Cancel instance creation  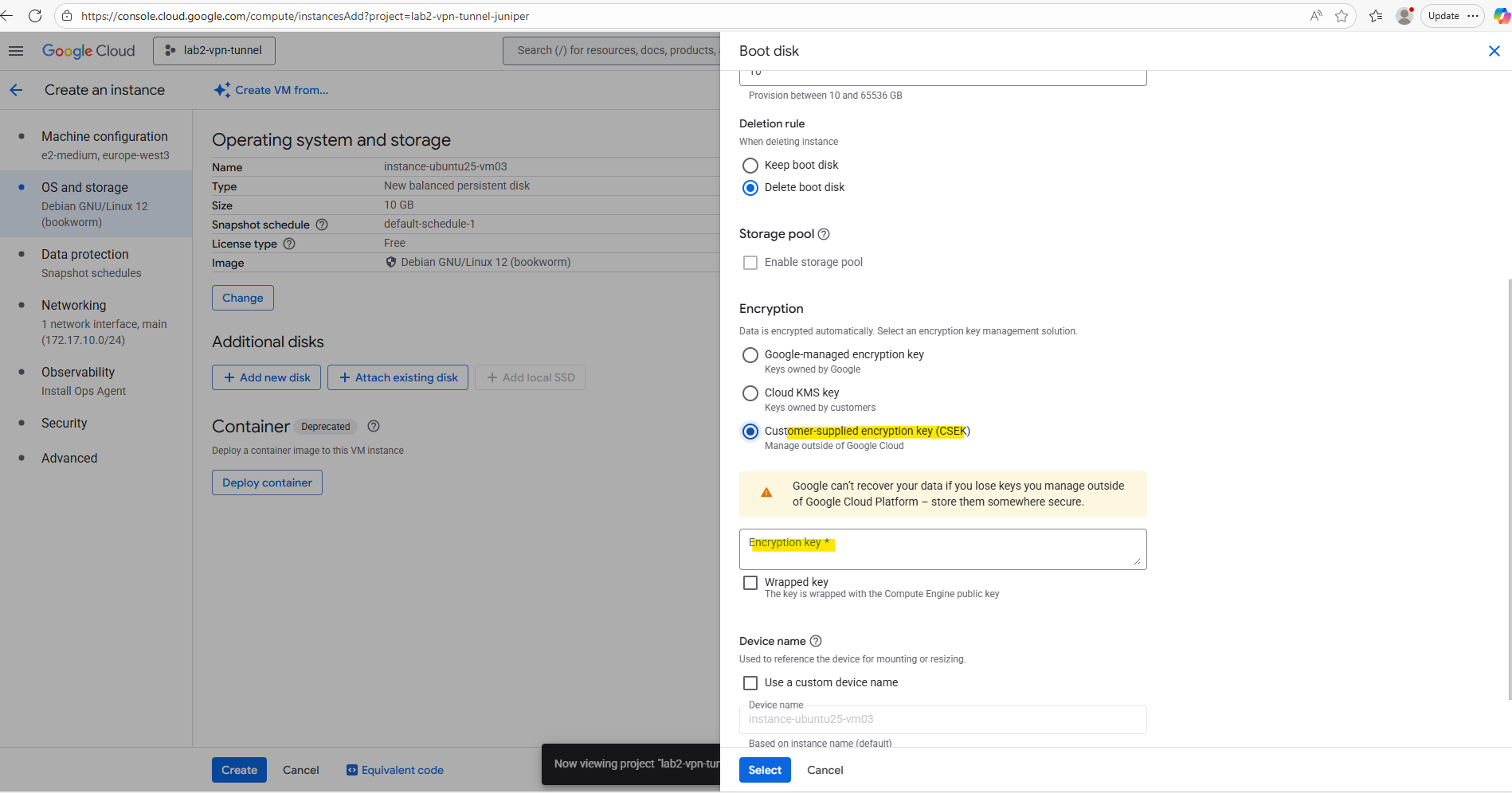pyautogui.click(x=301, y=770)
